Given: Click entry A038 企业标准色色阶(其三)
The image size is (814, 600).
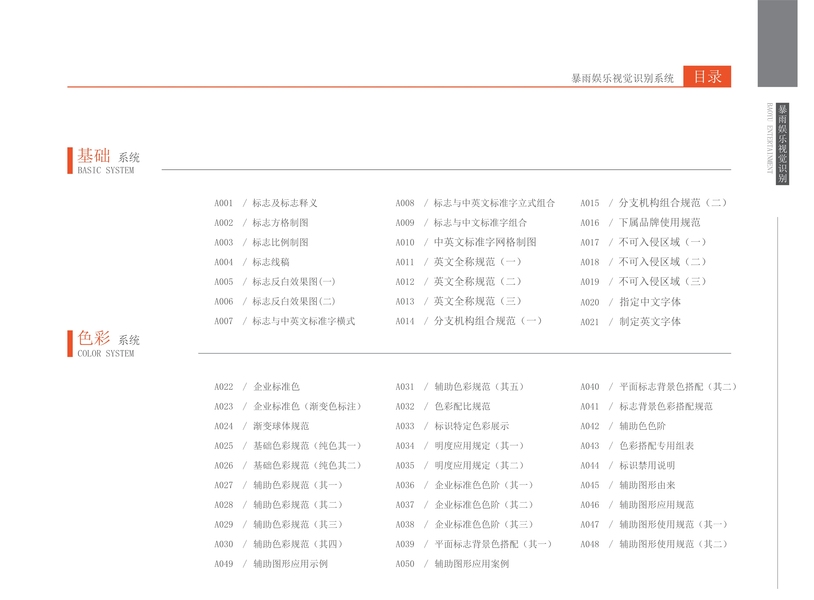Looking at the screenshot, I should coord(464,525).
